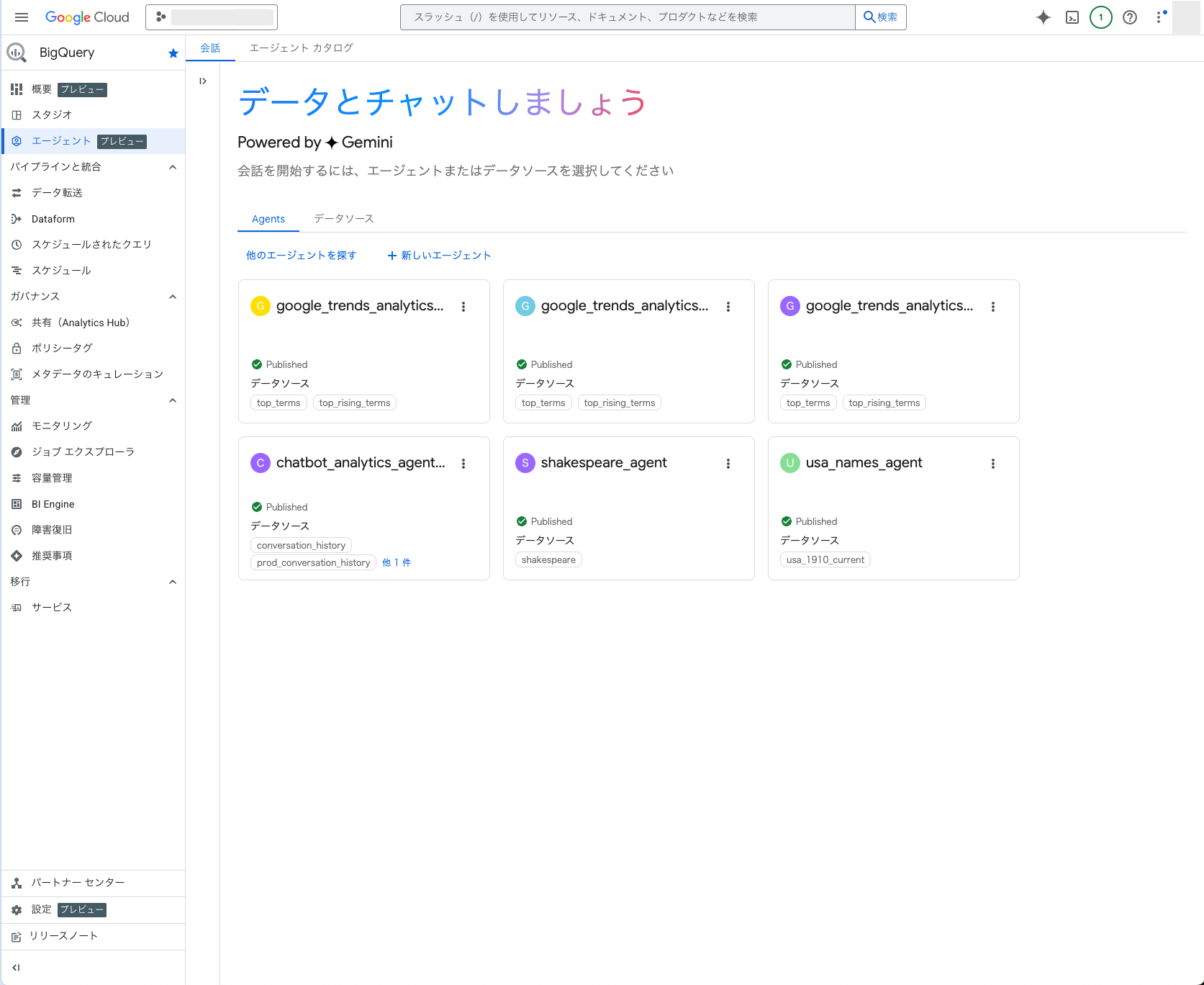Open the help question mark icon

[1129, 17]
